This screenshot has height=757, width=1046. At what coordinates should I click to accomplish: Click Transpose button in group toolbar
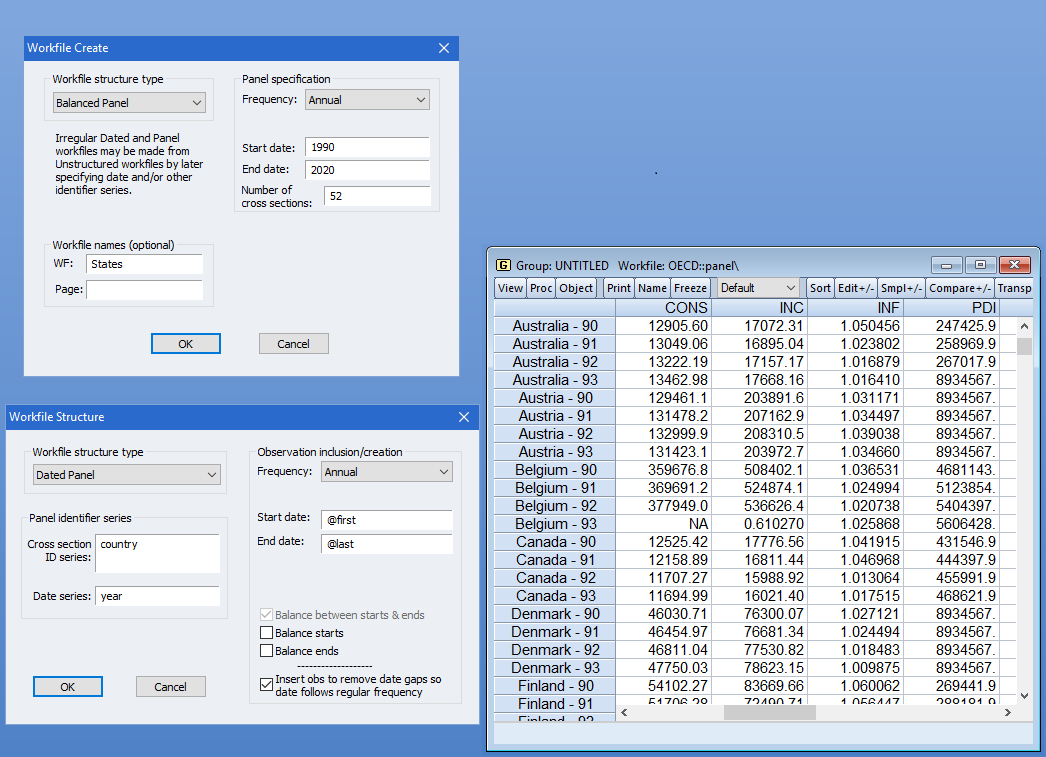1013,288
